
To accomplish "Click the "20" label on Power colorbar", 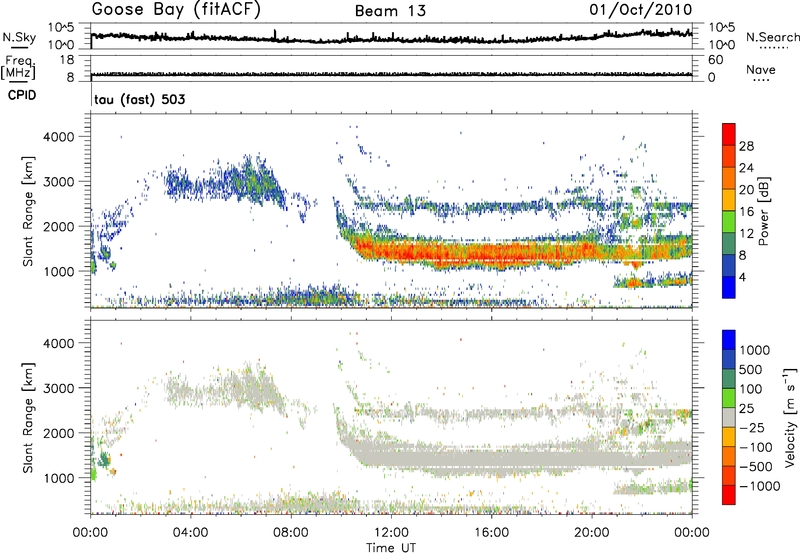I will (x=746, y=190).
